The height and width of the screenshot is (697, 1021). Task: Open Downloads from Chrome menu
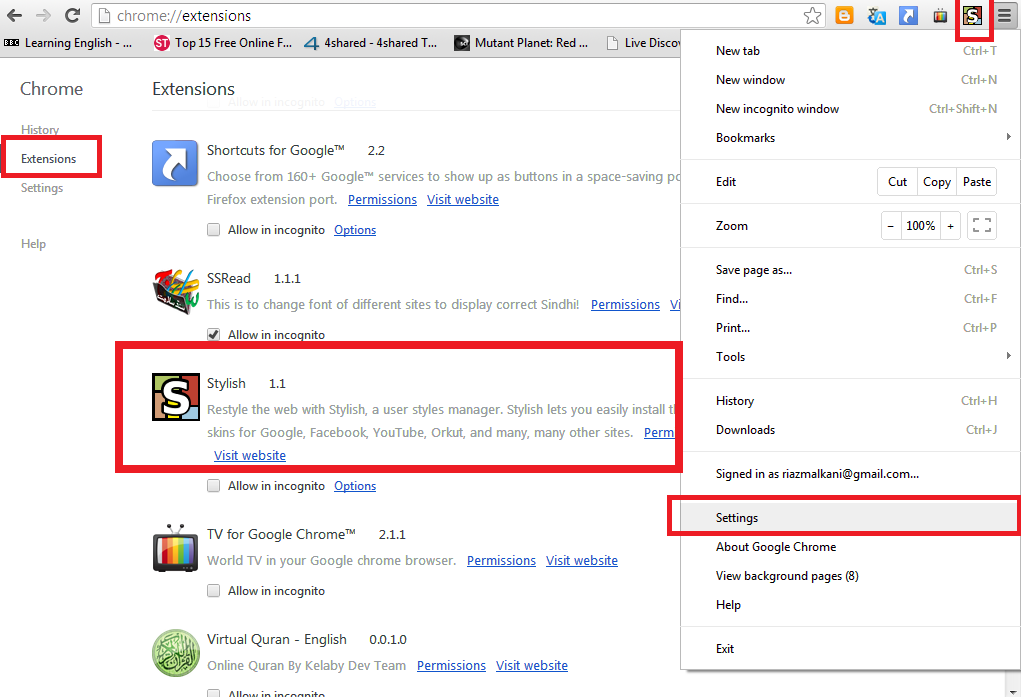point(850,430)
